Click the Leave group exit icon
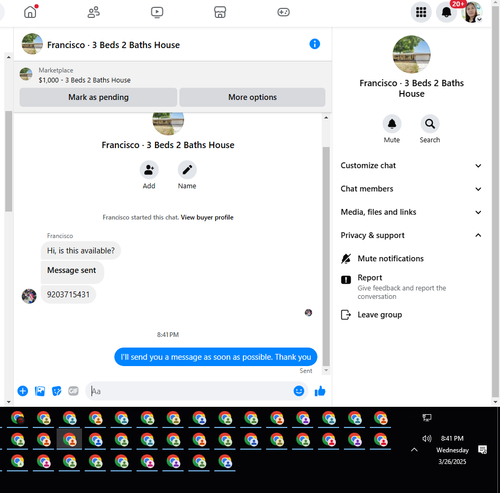 (x=346, y=315)
